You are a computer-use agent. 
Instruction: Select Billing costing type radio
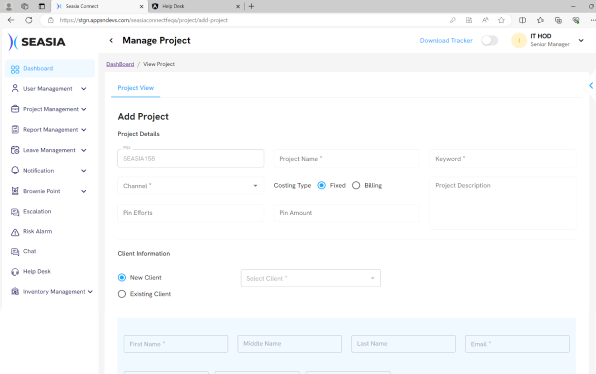[x=356, y=185]
